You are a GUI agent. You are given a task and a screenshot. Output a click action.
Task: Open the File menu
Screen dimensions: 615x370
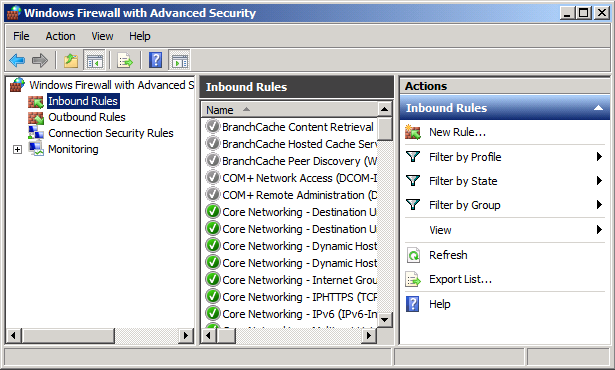tap(21, 36)
